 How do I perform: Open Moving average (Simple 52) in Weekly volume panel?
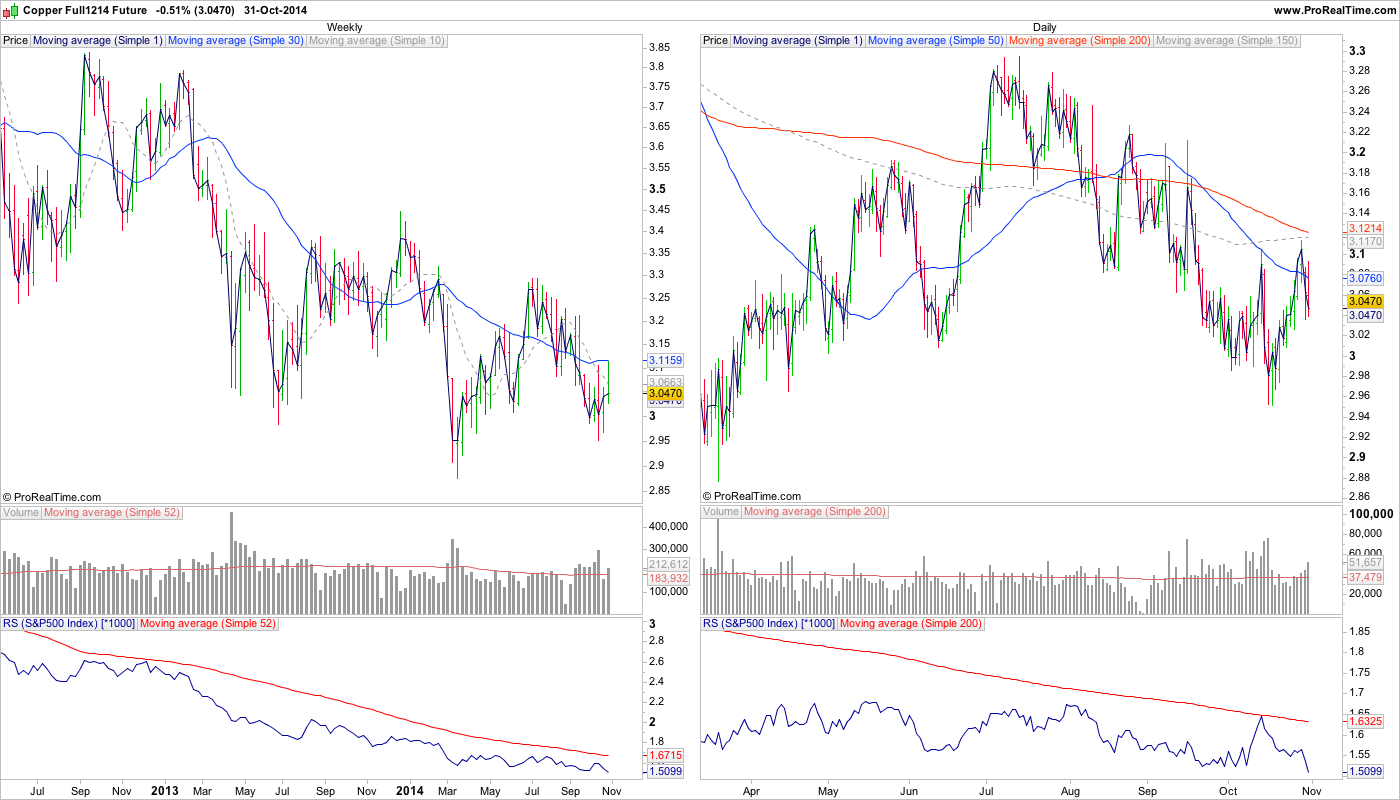point(112,512)
